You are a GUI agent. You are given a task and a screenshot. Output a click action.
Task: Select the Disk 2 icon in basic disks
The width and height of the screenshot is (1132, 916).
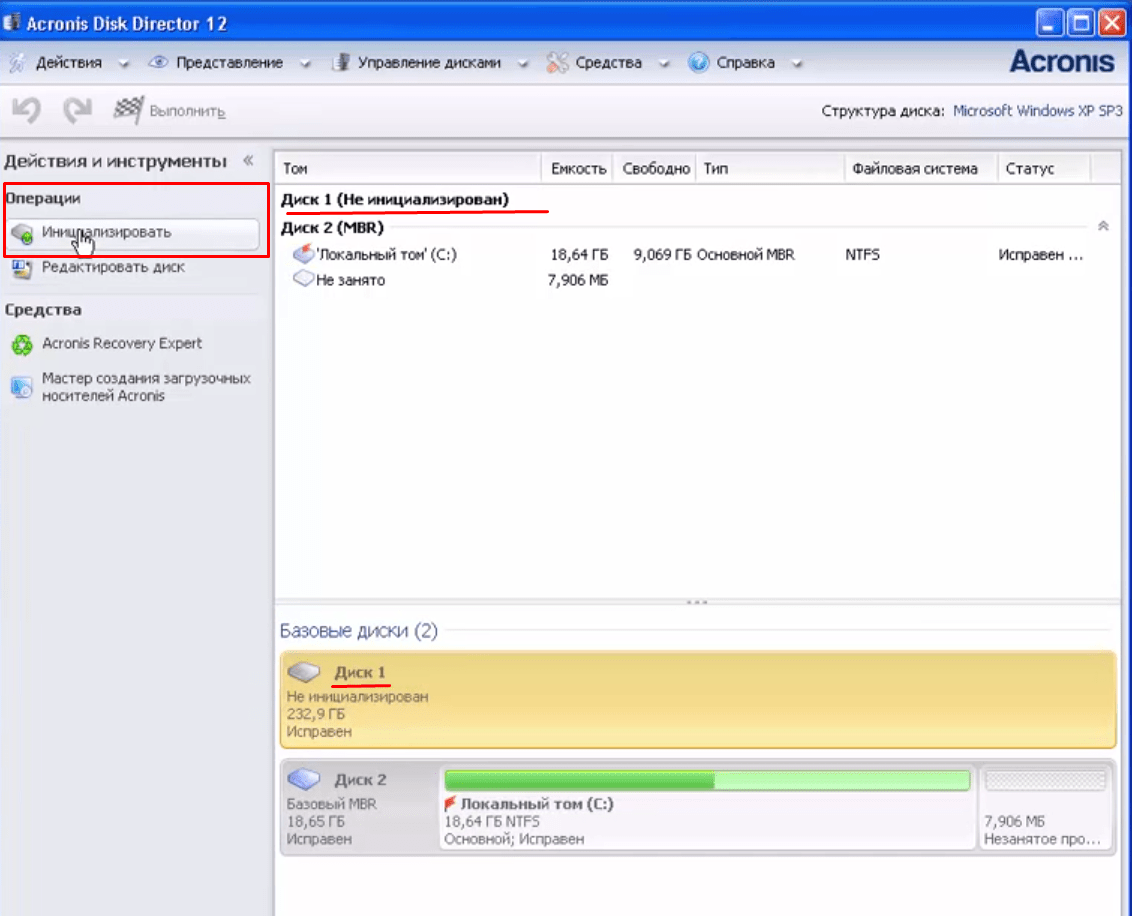(x=306, y=779)
